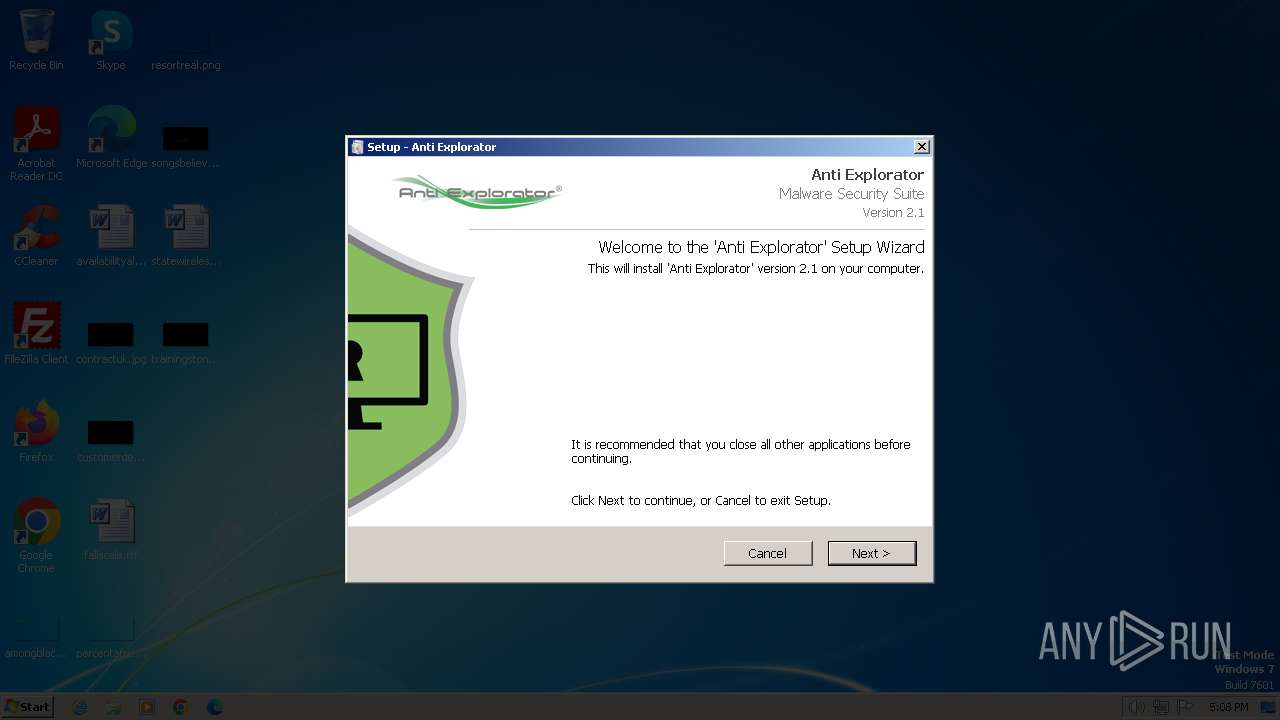1280x720 pixels.
Task: Open the Microsoft Edge desktop shortcut
Action: click(111, 138)
